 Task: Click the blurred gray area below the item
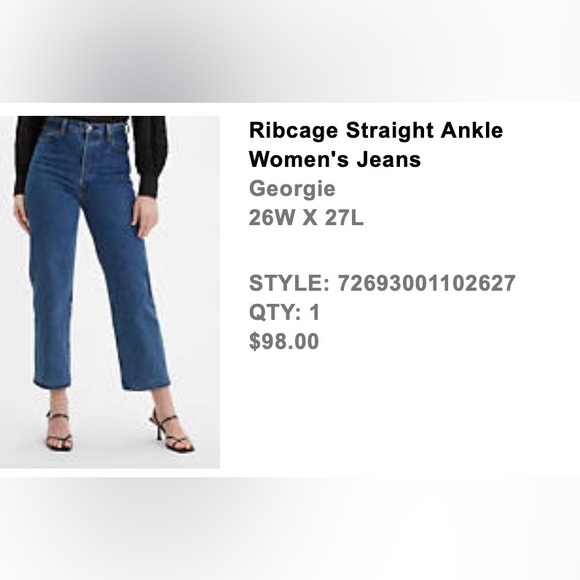pos(290,528)
